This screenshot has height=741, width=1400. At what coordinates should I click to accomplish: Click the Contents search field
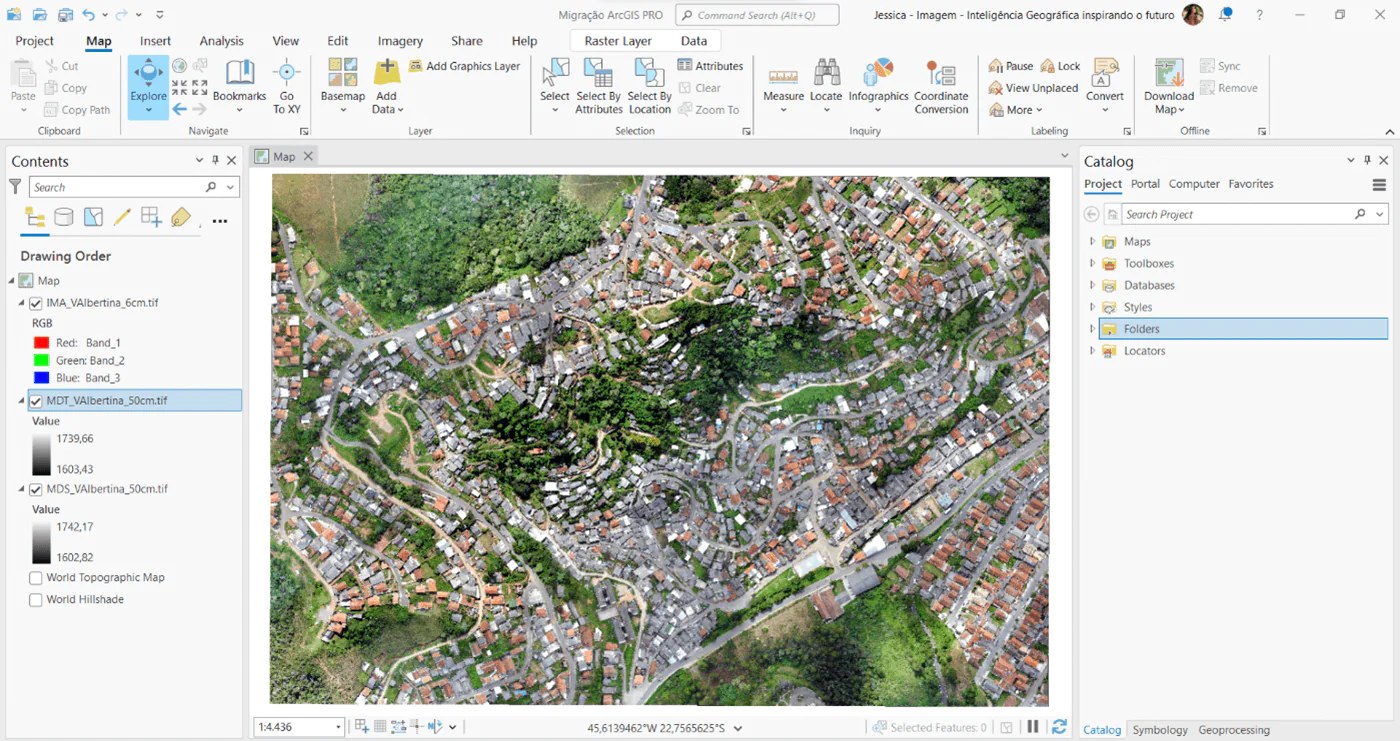(116, 187)
